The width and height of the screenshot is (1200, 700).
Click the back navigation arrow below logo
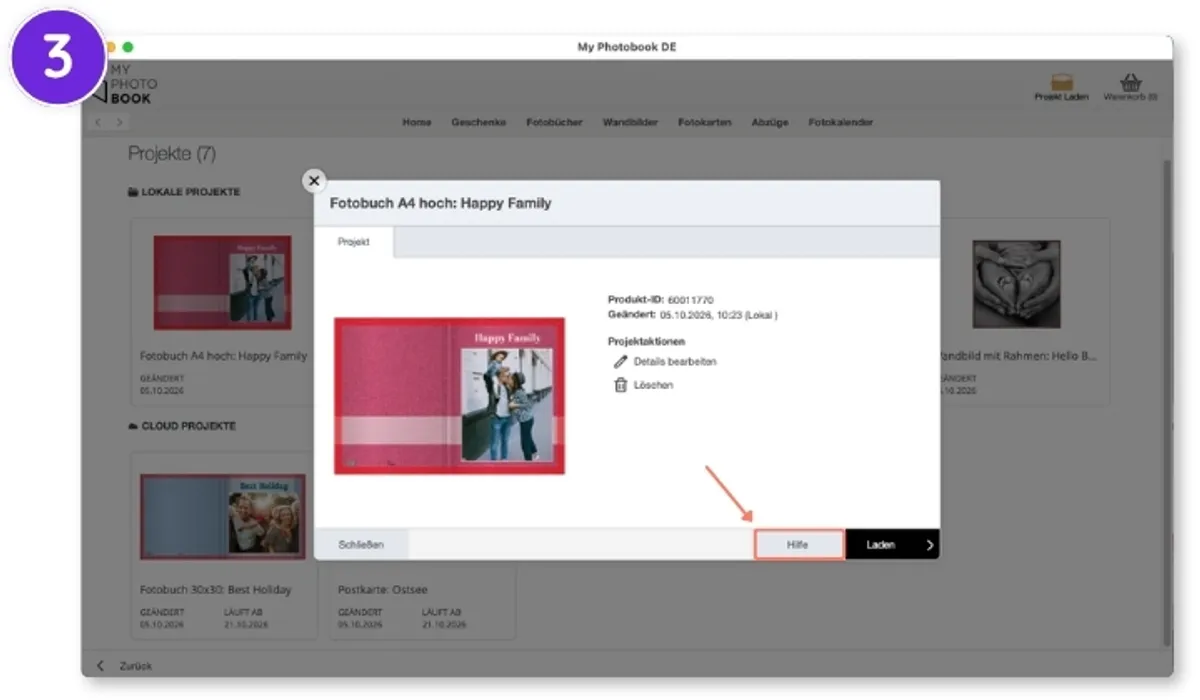[98, 122]
